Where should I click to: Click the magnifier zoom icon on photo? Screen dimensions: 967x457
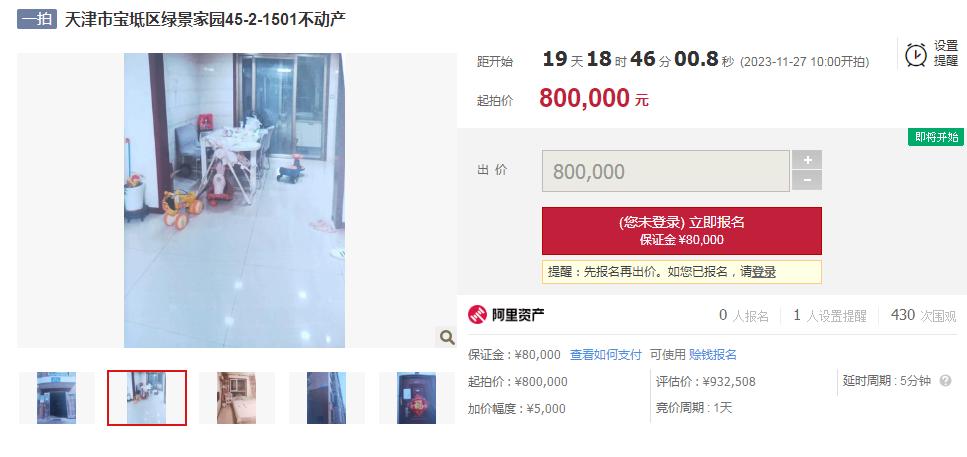(446, 337)
